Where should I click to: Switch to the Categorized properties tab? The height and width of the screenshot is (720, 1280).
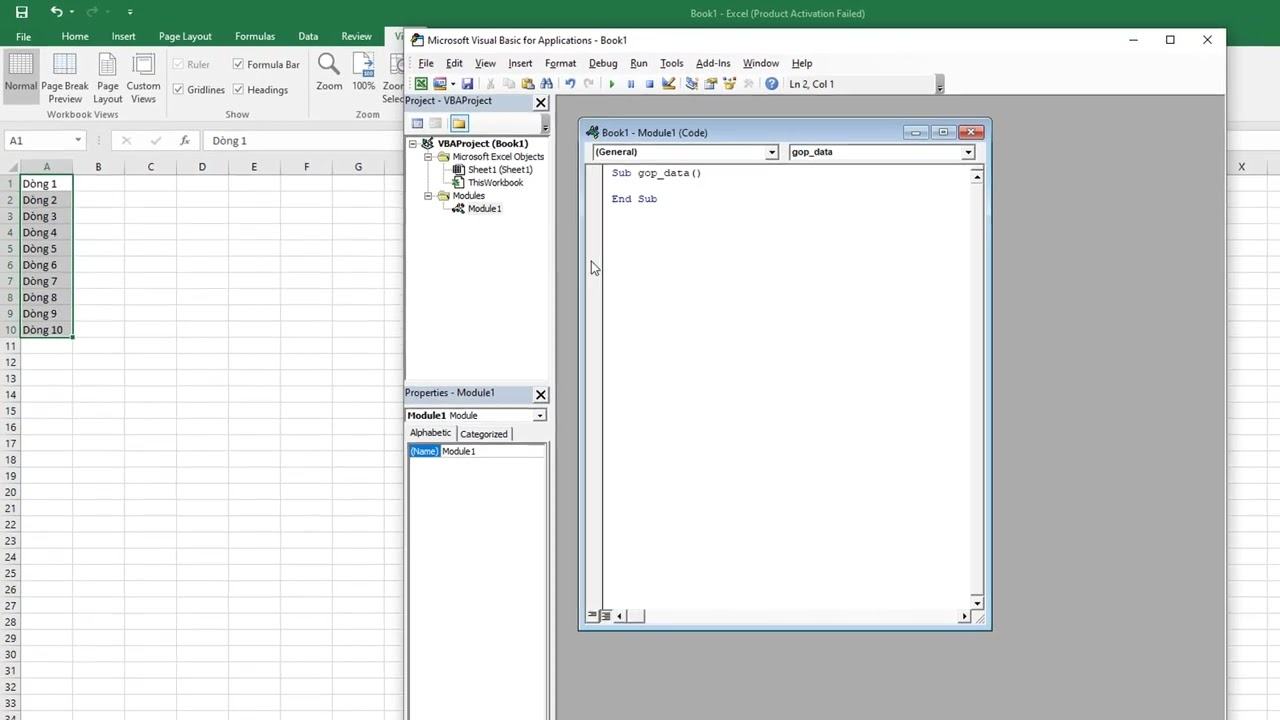pos(484,434)
